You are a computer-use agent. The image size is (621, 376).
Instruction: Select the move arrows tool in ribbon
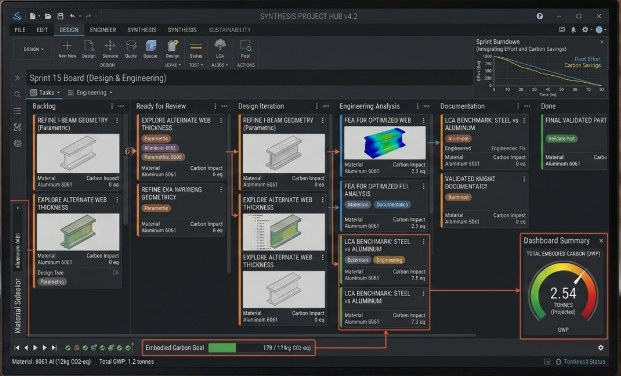(x=110, y=46)
